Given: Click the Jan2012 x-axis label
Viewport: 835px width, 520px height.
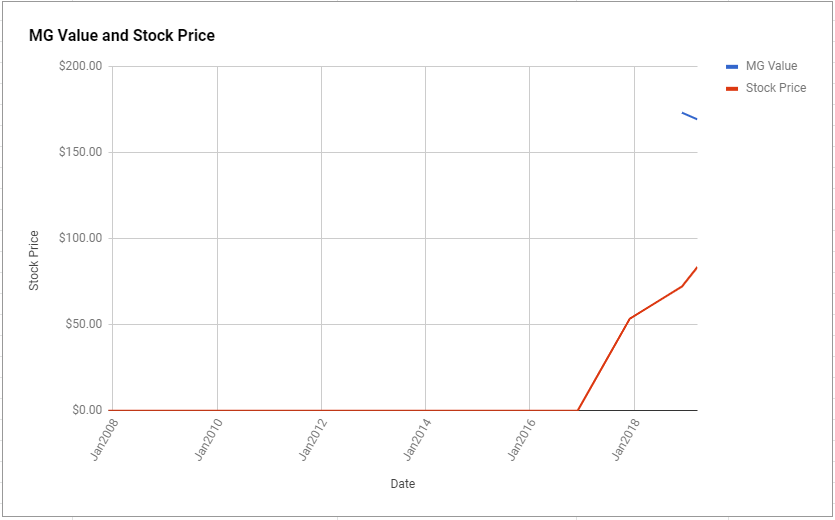Looking at the screenshot, I should click(x=313, y=441).
